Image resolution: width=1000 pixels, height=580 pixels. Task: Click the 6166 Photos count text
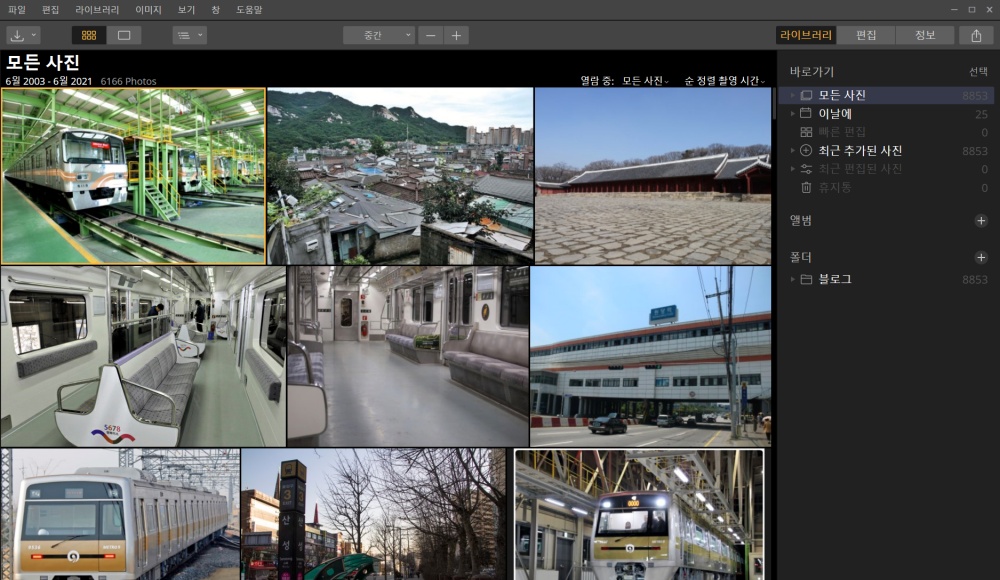coord(128,81)
